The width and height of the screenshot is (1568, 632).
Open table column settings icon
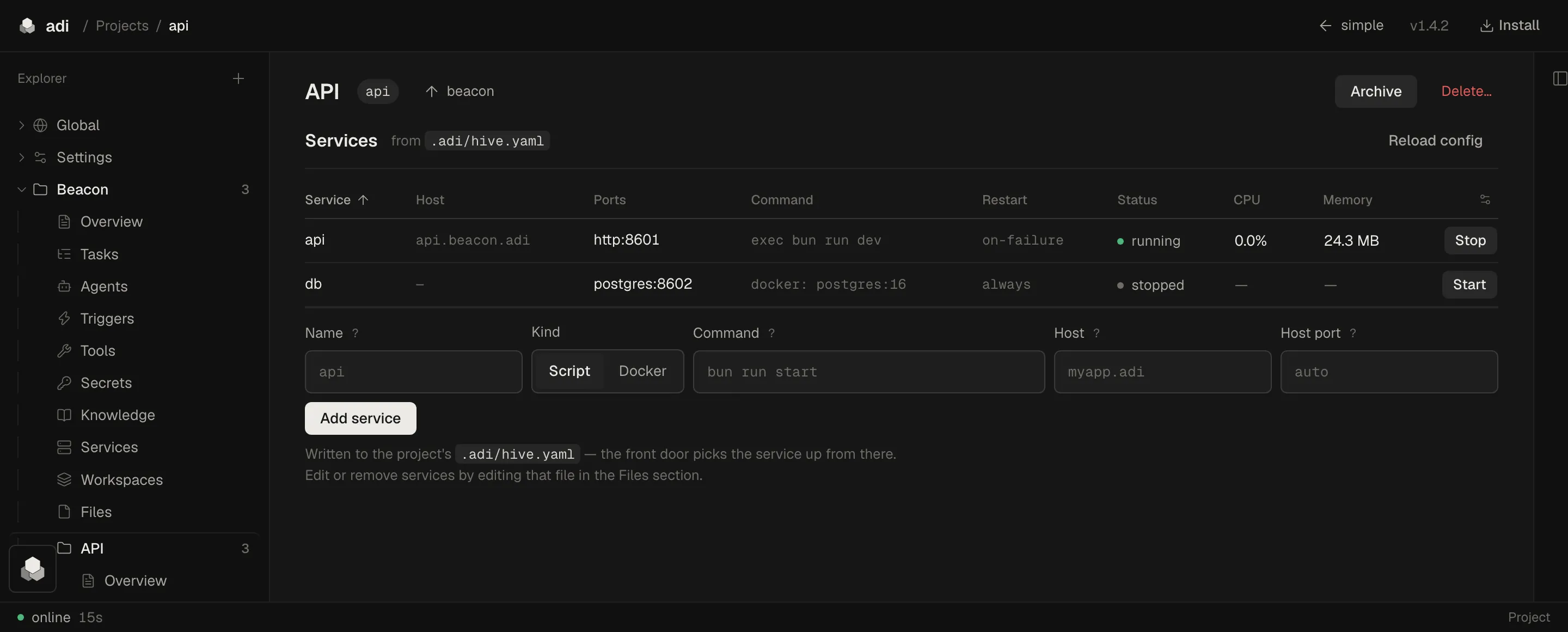pos(1485,200)
